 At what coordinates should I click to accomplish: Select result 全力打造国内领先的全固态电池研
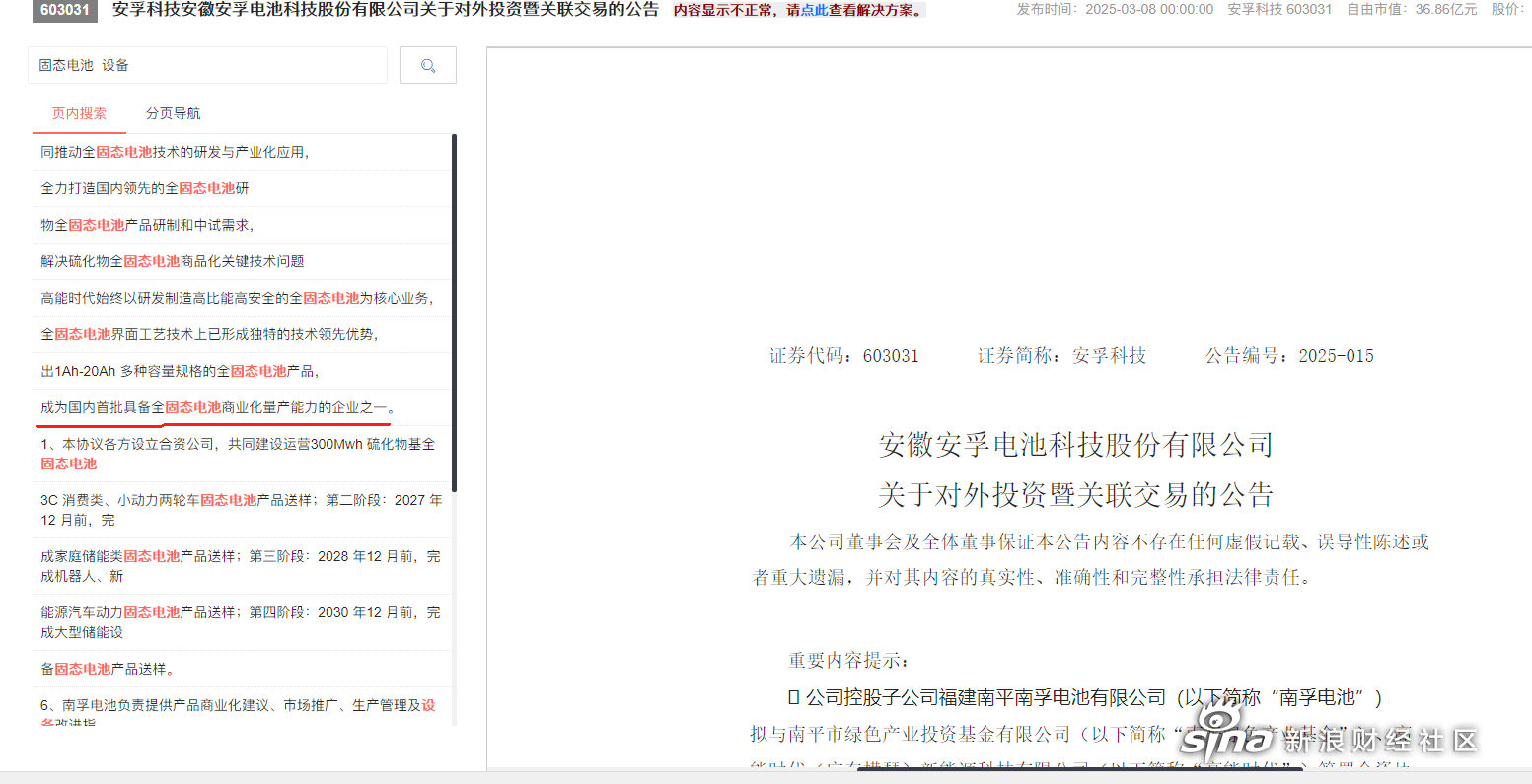tap(242, 188)
